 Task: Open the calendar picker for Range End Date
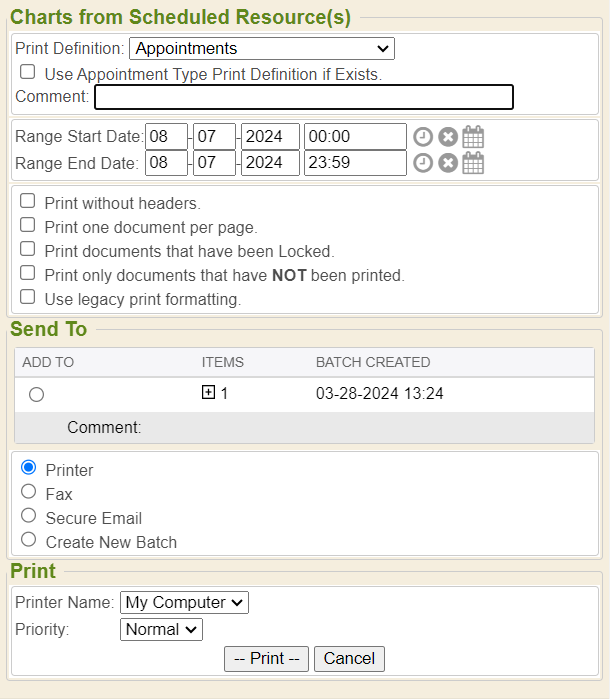click(x=473, y=163)
